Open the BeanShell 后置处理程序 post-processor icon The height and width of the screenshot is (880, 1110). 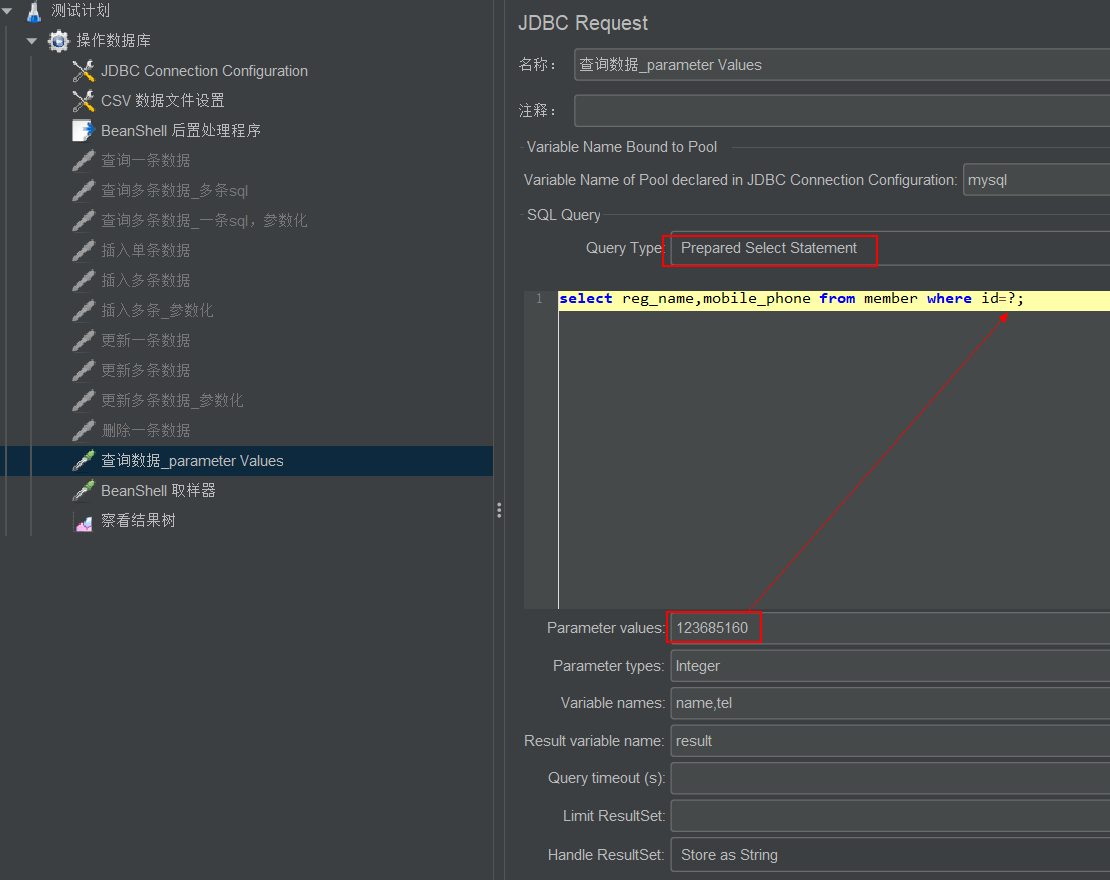[82, 130]
